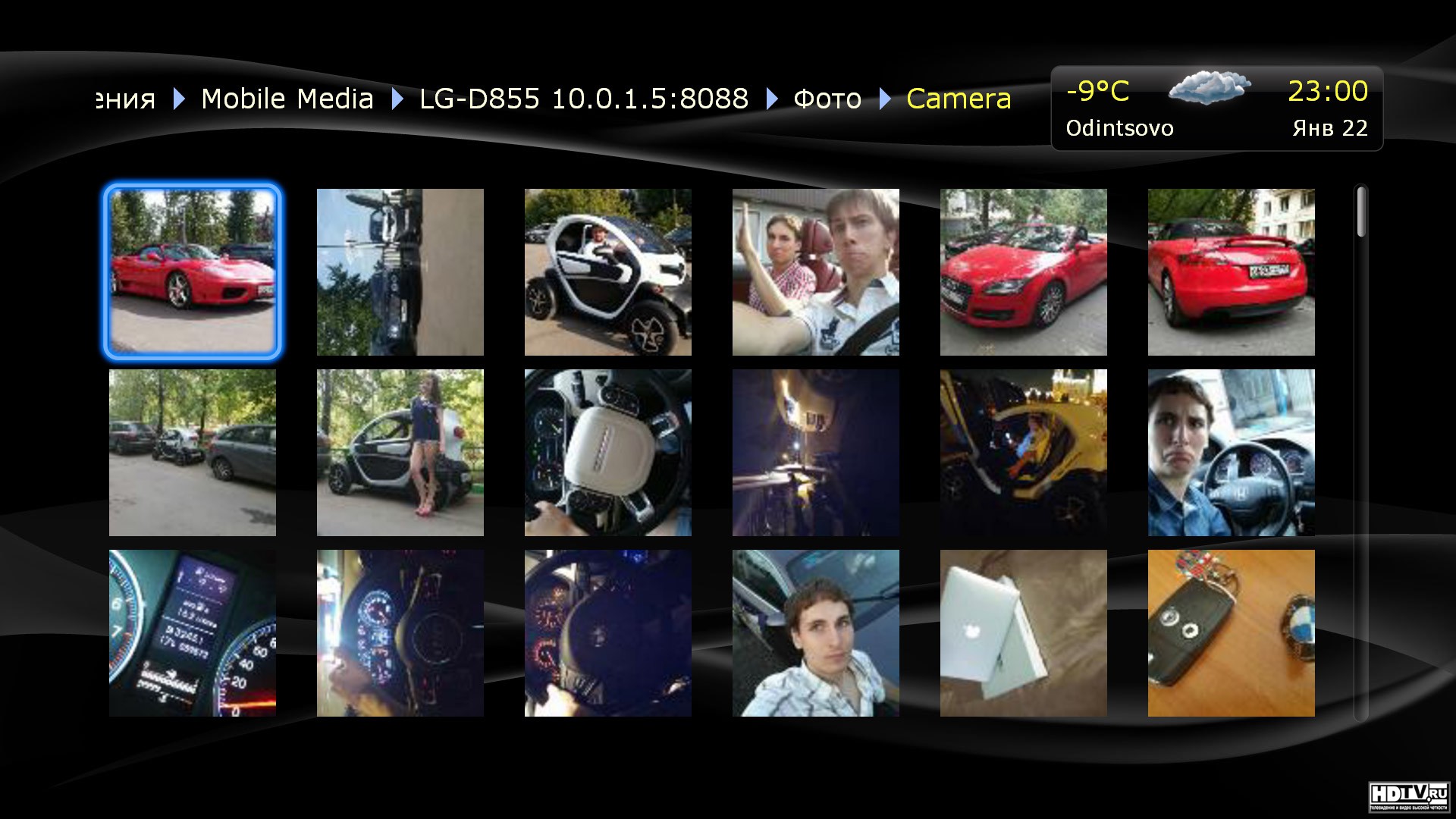Open the dark night interior photo thumbnail
This screenshot has width=1456, height=819.
click(816, 453)
